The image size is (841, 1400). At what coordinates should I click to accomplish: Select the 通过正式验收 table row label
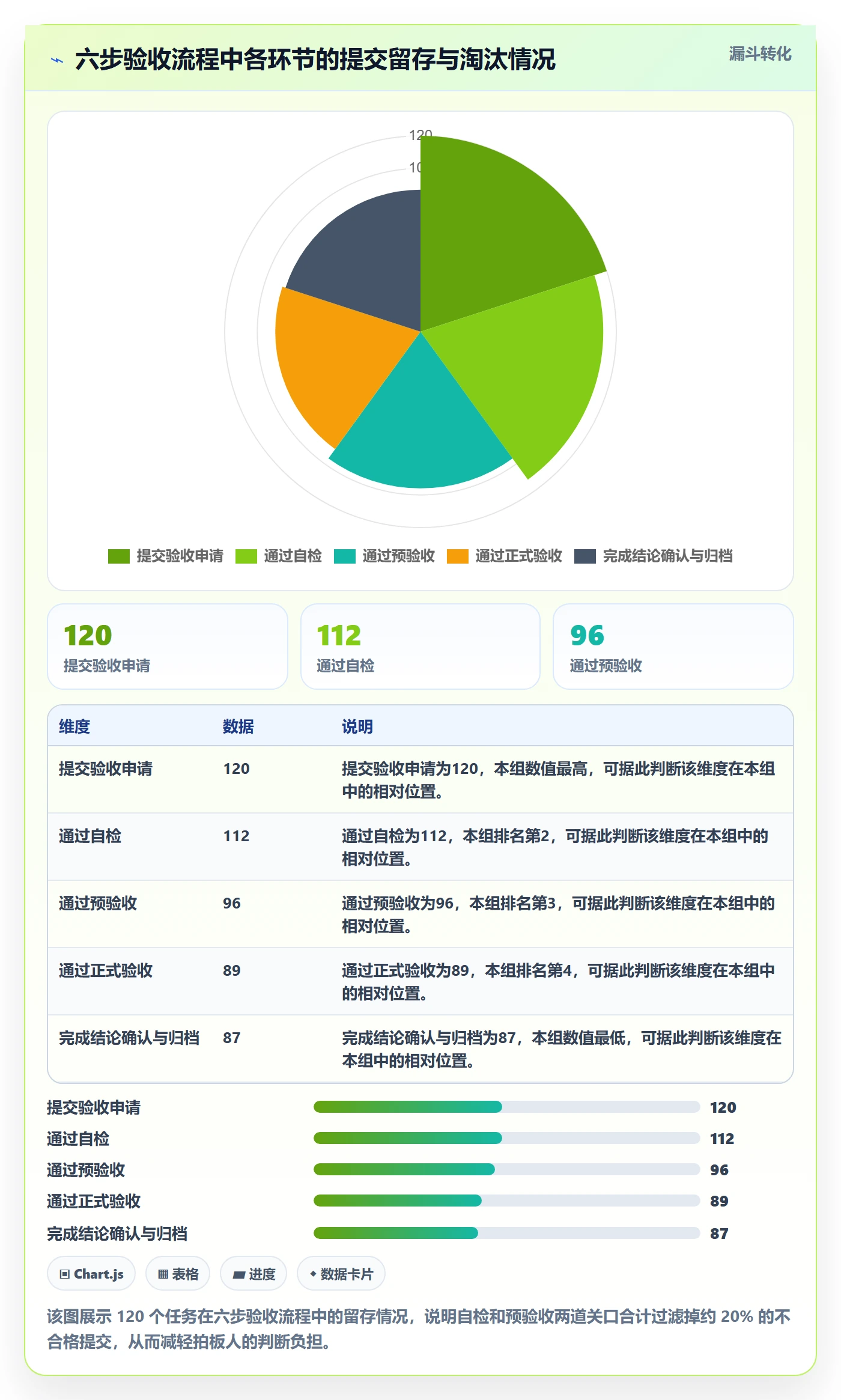(106, 970)
